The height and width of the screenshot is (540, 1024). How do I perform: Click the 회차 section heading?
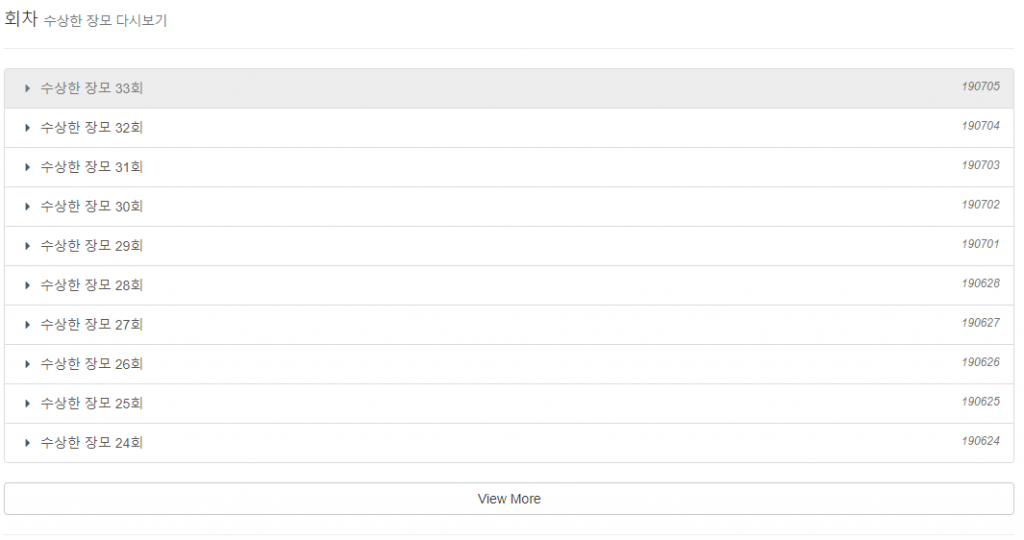[21, 20]
